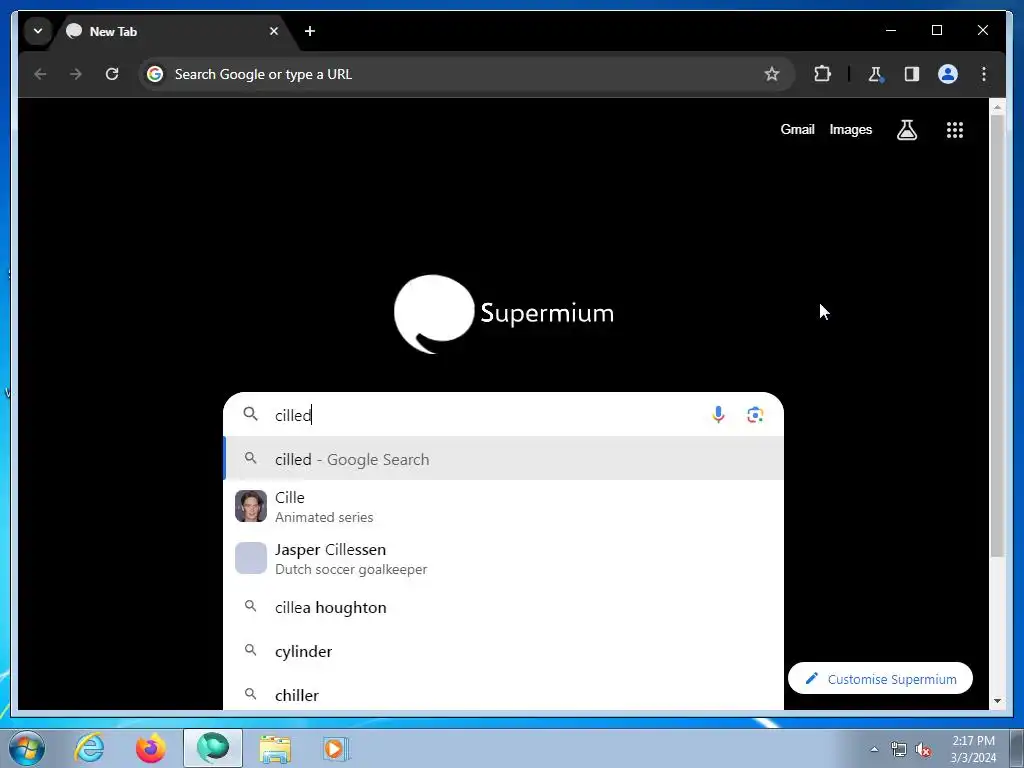Select 'cilled - Google Search' suggestion
The height and width of the screenshot is (768, 1024).
pyautogui.click(x=503, y=458)
